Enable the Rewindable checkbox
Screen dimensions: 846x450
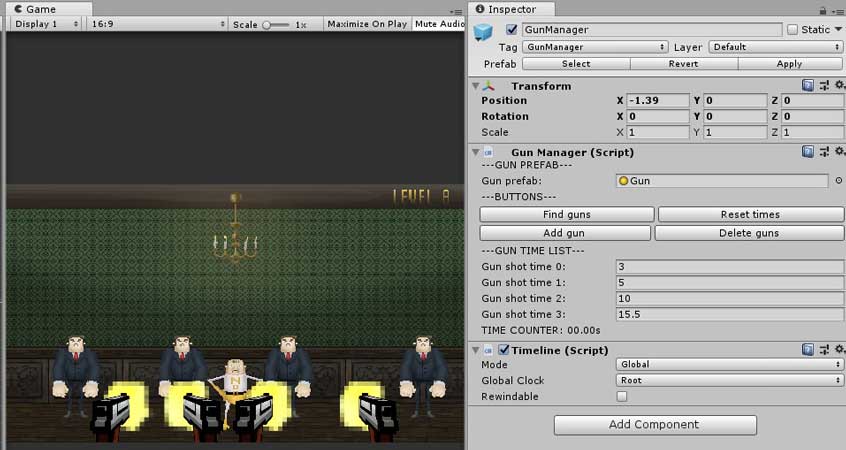622,397
